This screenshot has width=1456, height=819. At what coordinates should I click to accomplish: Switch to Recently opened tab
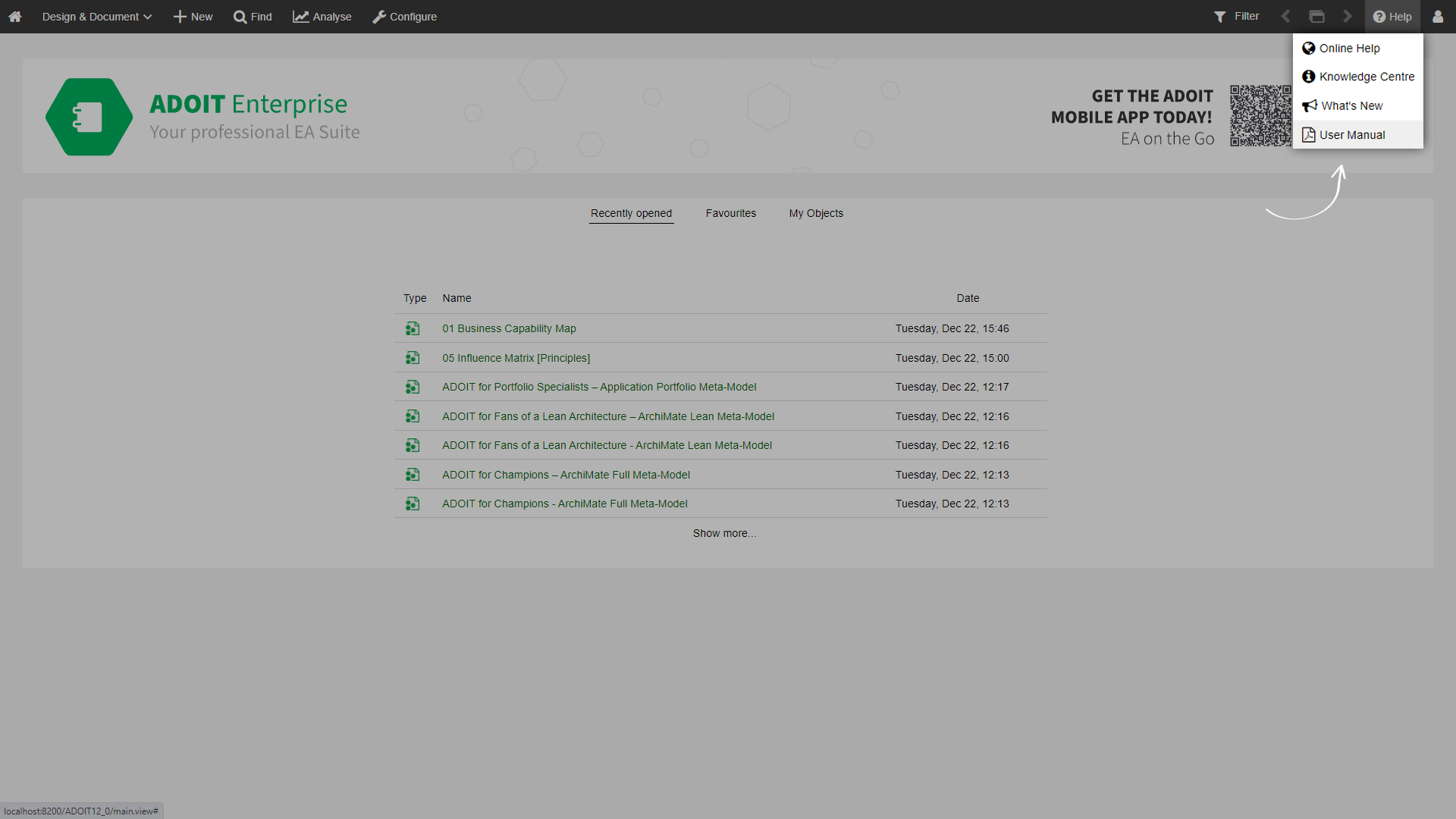[631, 214]
